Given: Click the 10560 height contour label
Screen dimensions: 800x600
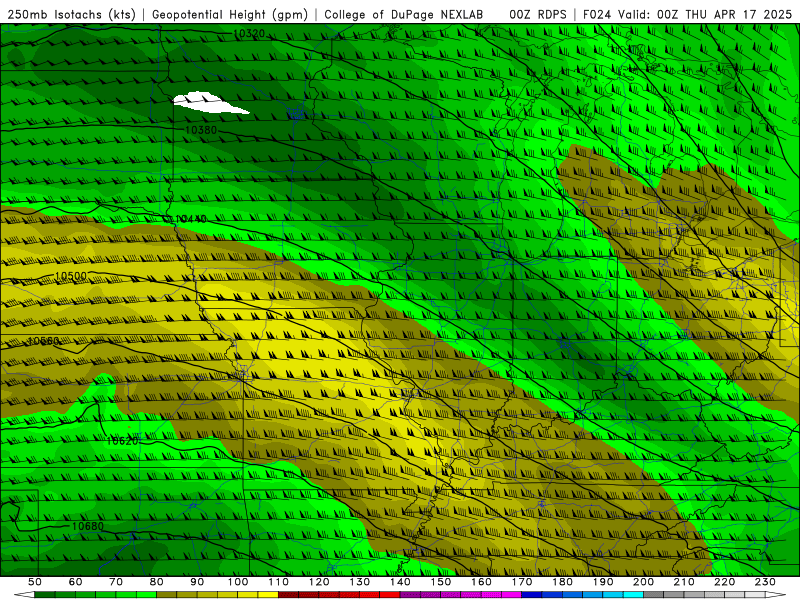Looking at the screenshot, I should [x=43, y=341].
